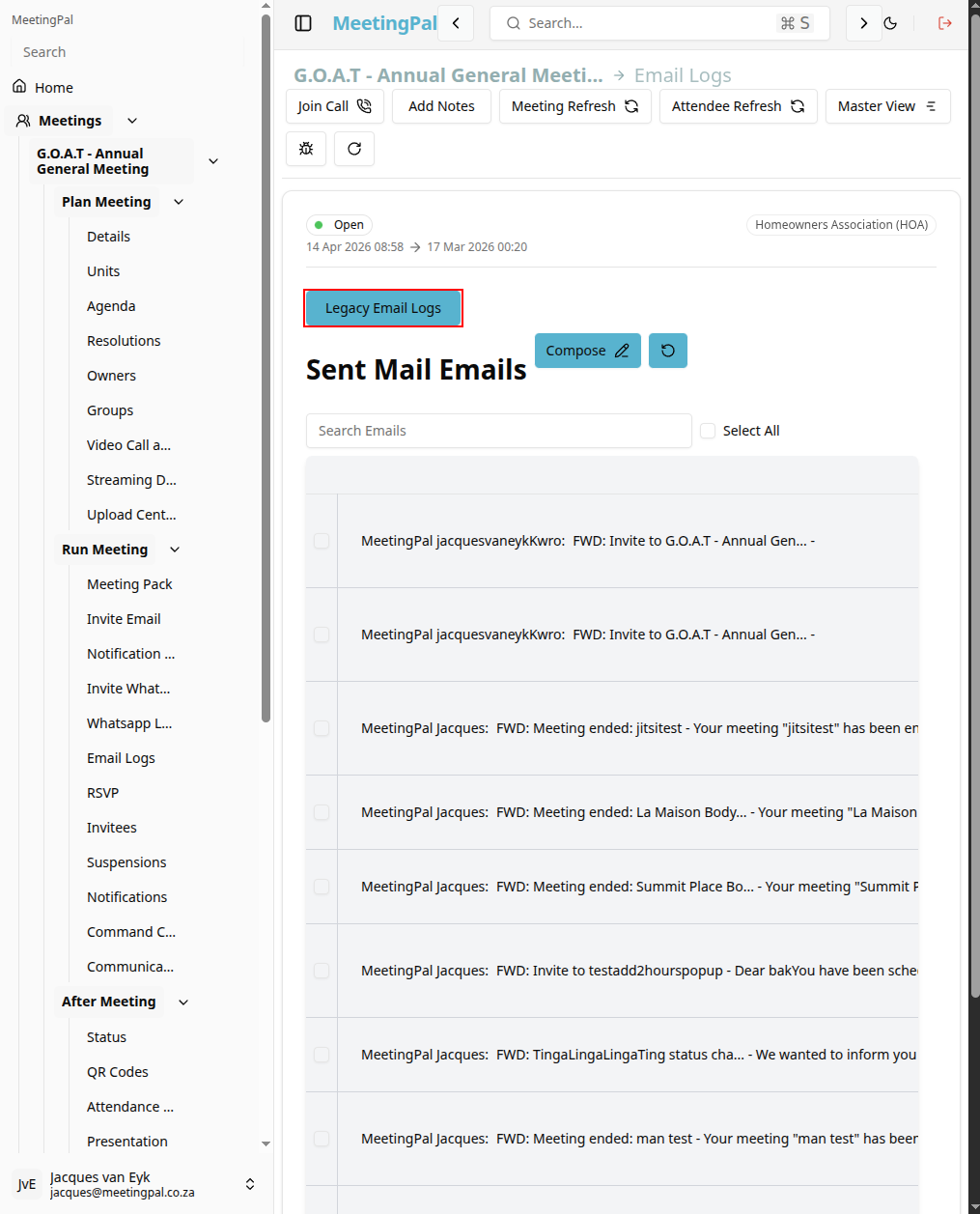Collapse G.O.A.T Annual General Meeting chevron
Image resolution: width=980 pixels, height=1214 pixels.
[213, 161]
